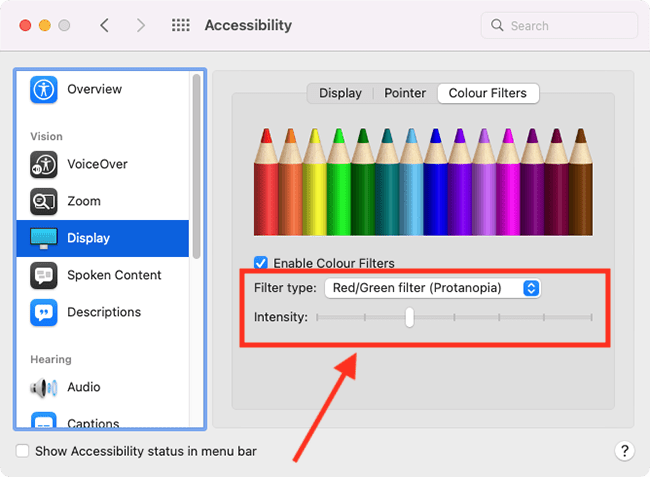Screen dimensions: 650x477
Task: Click inside the Search input field
Action: click(559, 25)
